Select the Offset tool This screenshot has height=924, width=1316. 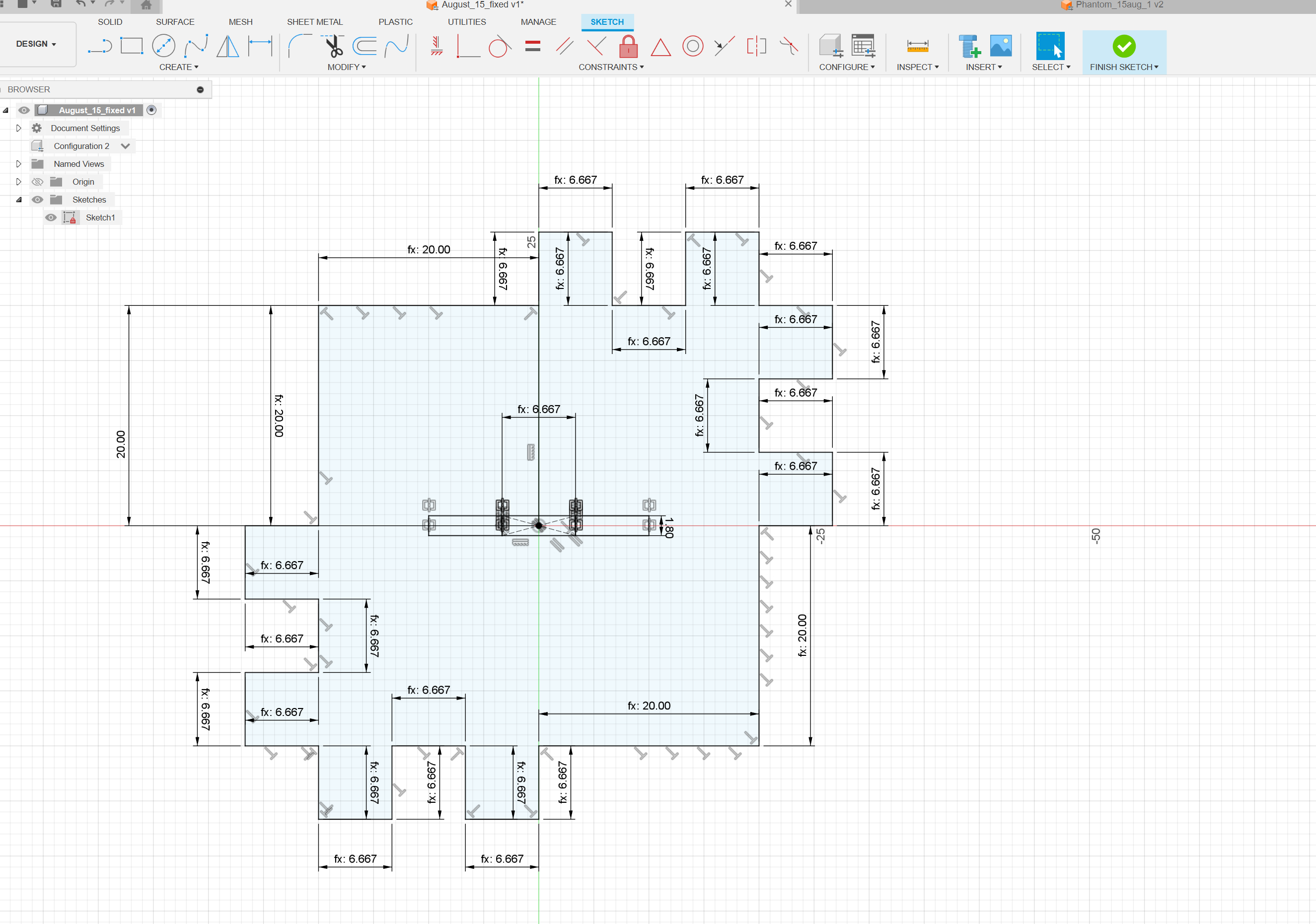[x=365, y=46]
